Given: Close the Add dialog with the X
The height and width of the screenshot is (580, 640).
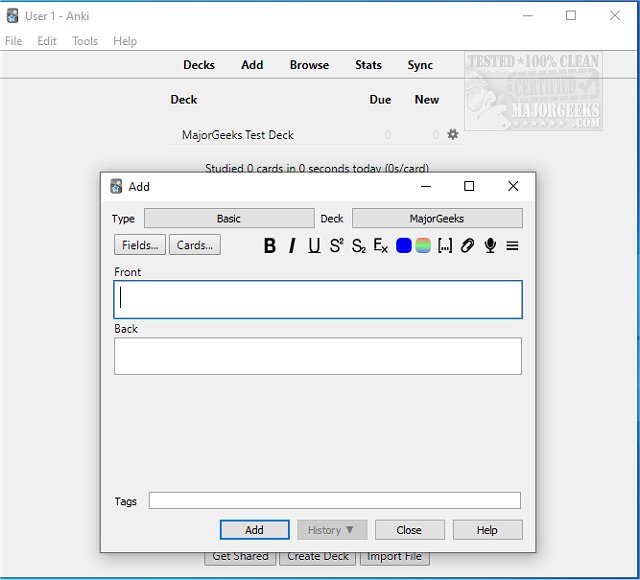Looking at the screenshot, I should (x=513, y=186).
